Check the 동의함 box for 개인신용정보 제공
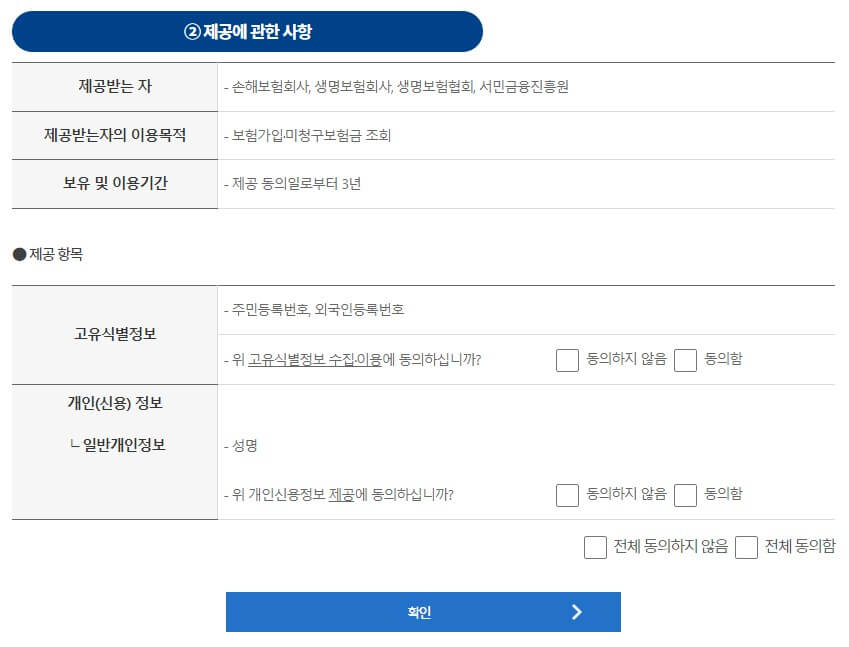Screen dimensions: 849x647 point(686,494)
